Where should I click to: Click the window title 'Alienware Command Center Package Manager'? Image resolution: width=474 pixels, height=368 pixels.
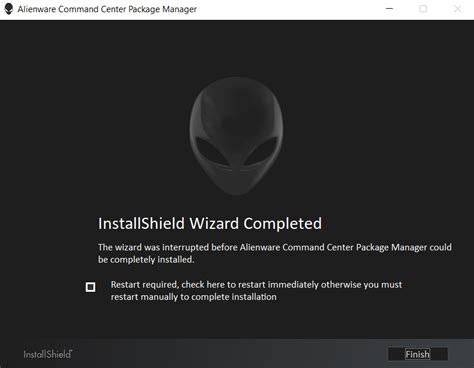107,9
